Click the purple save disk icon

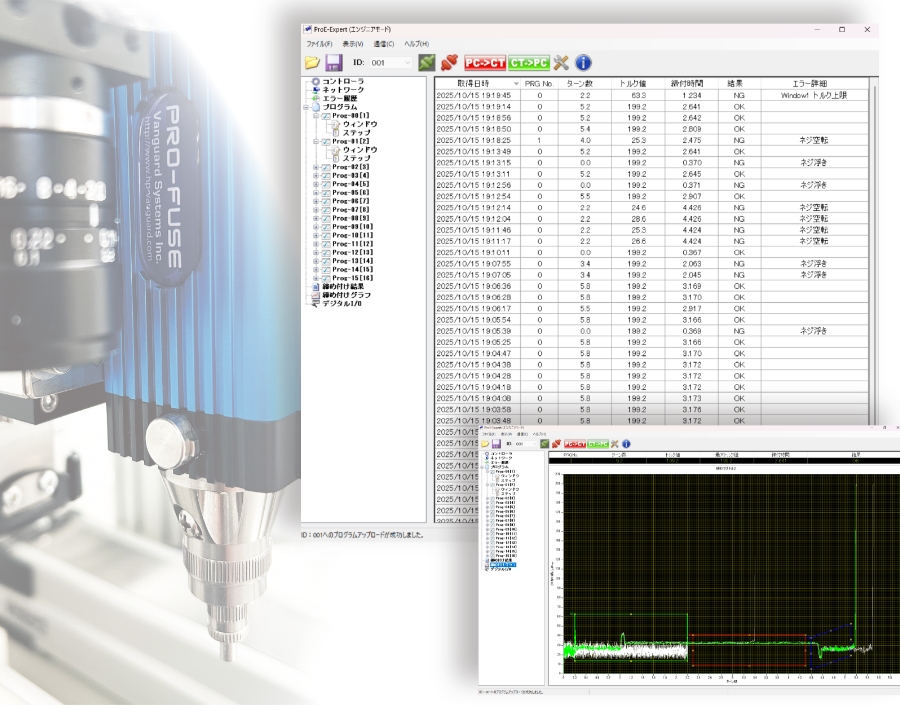pos(334,62)
